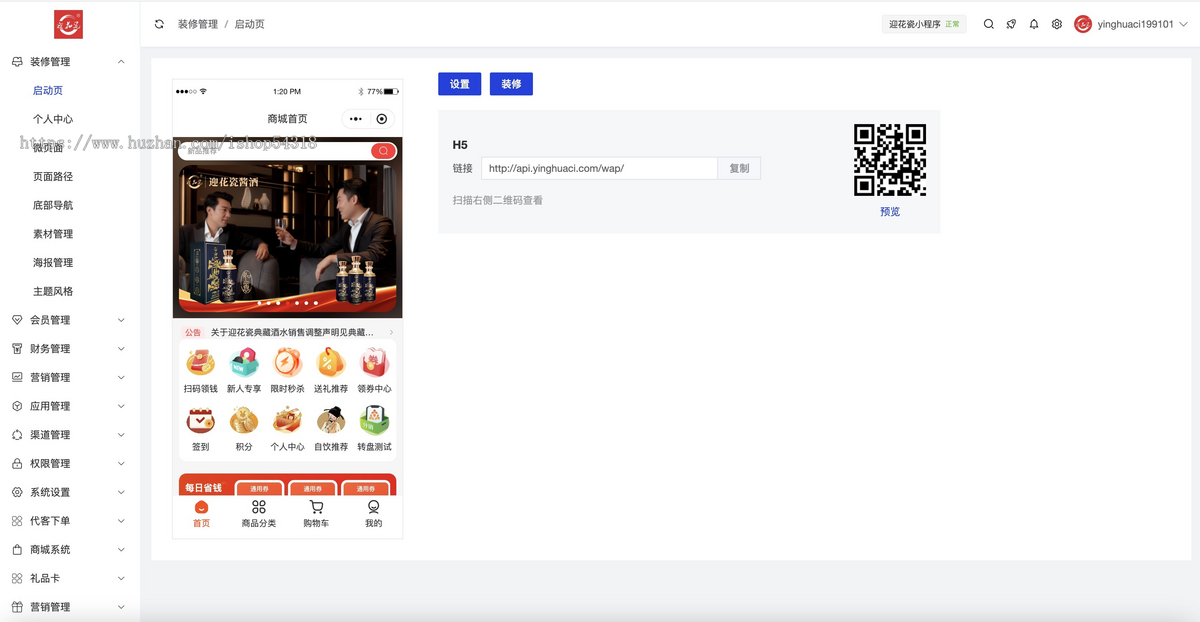Open notifications via the bell icon
The width and height of the screenshot is (1200, 622).
[1034, 24]
